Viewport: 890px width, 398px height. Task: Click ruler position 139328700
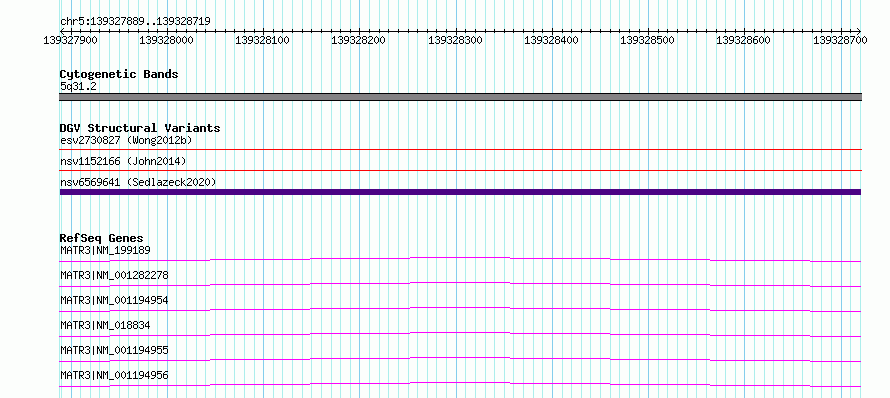click(840, 40)
